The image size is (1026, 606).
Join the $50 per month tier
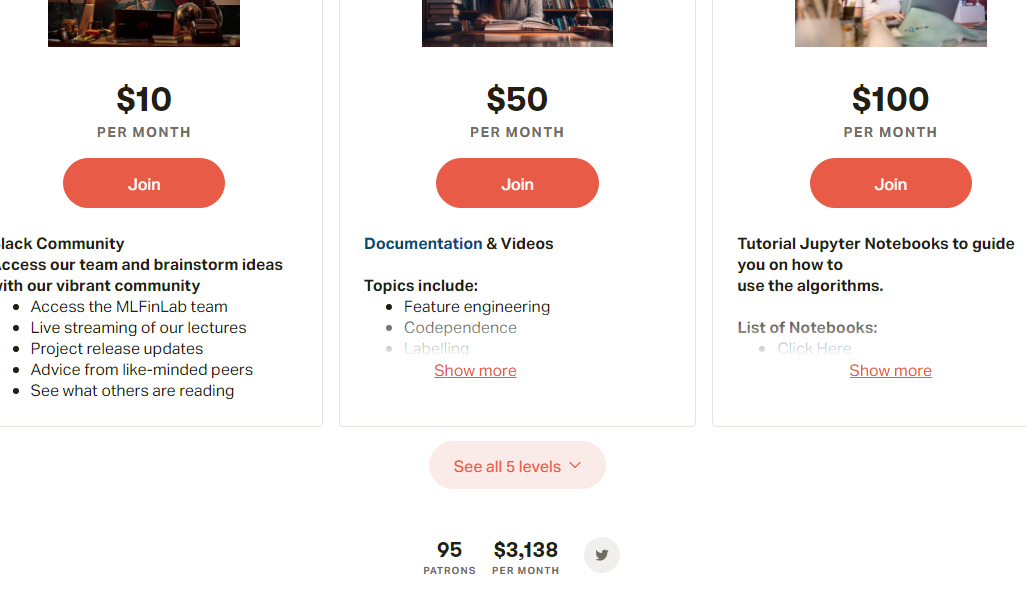[x=517, y=184]
